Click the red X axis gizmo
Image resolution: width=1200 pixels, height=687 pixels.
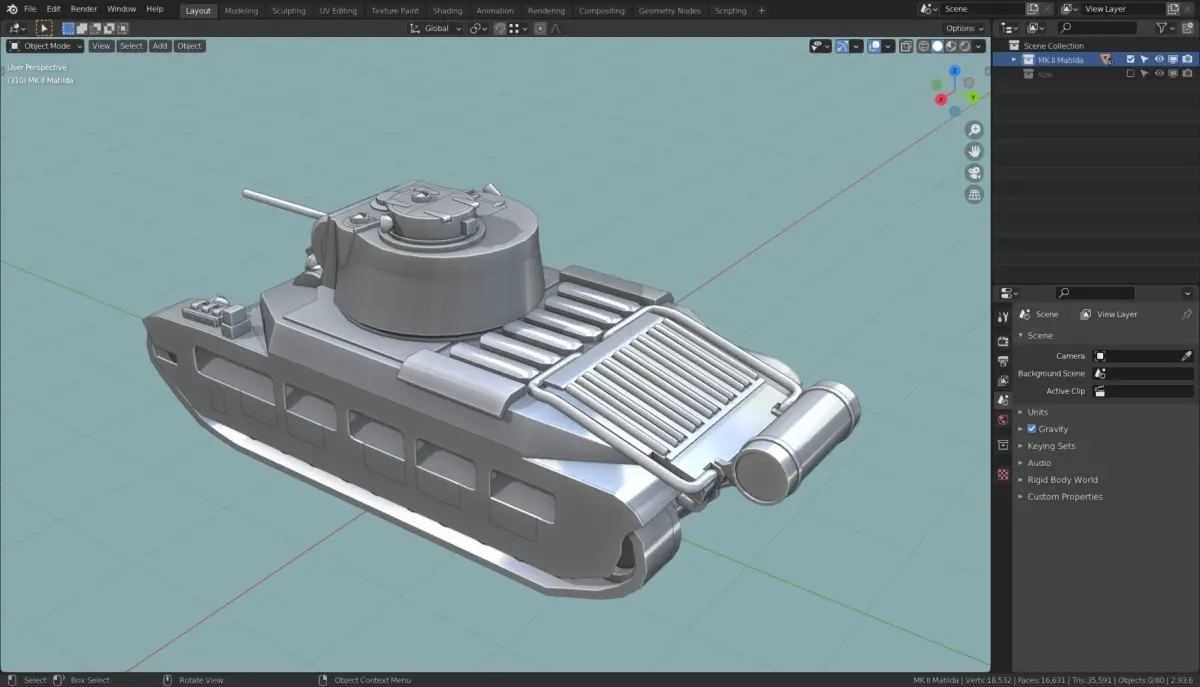coord(941,99)
